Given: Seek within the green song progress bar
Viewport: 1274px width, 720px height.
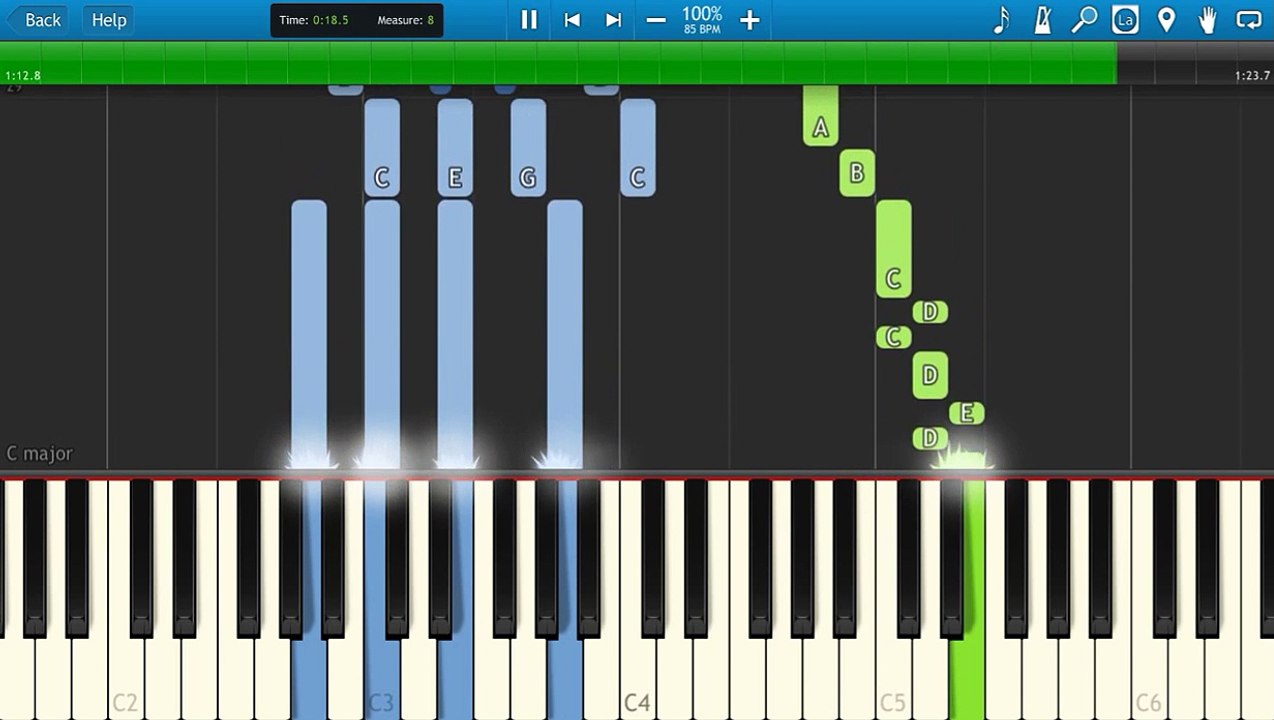Looking at the screenshot, I should click(558, 62).
